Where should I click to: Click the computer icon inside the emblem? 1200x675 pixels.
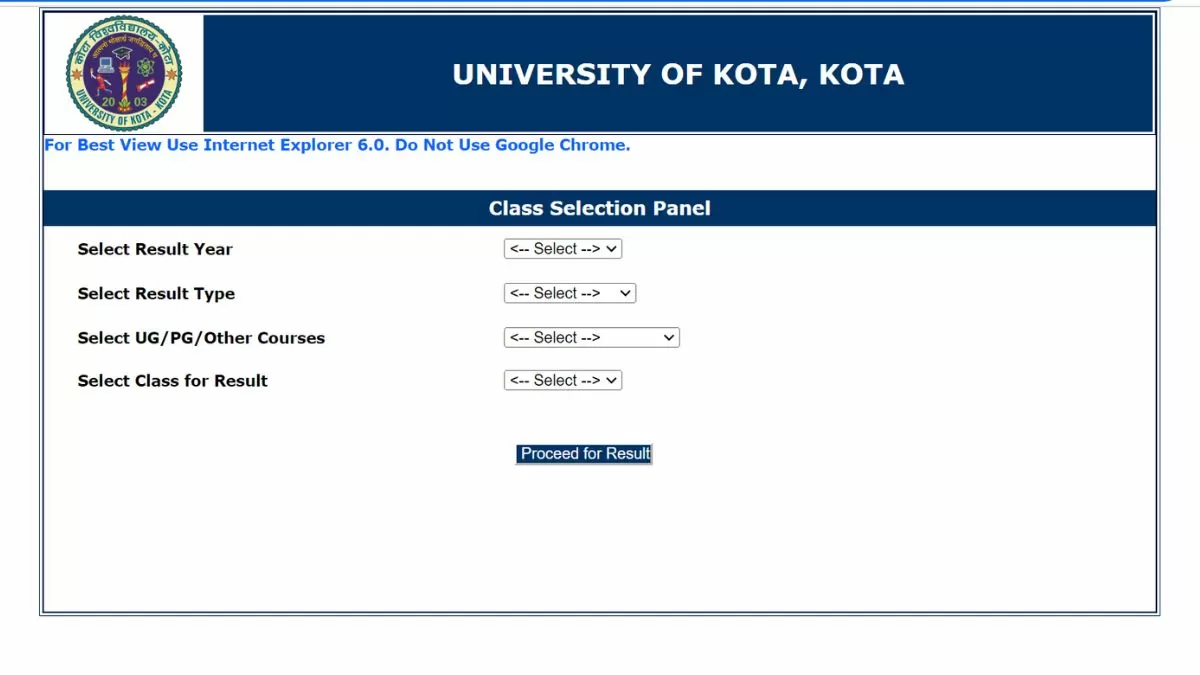coord(106,65)
